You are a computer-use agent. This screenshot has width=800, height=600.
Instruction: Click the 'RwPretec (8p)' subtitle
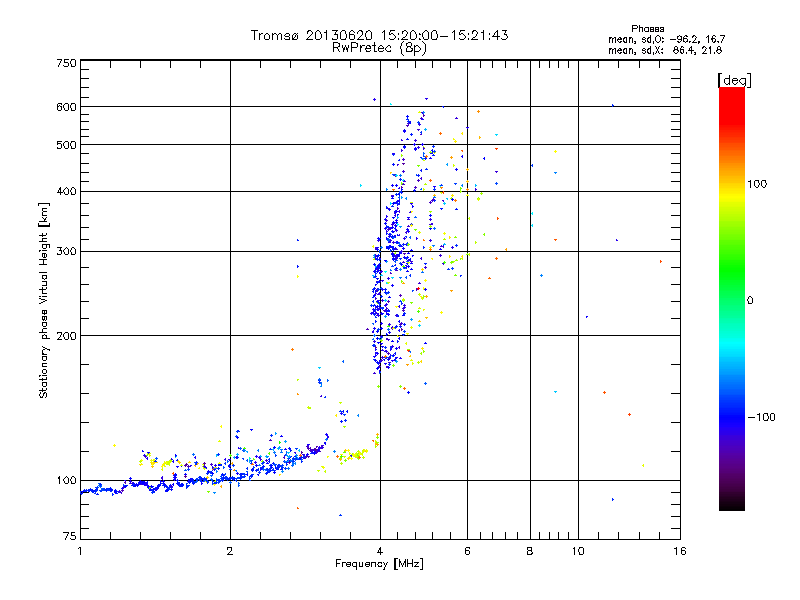point(379,48)
